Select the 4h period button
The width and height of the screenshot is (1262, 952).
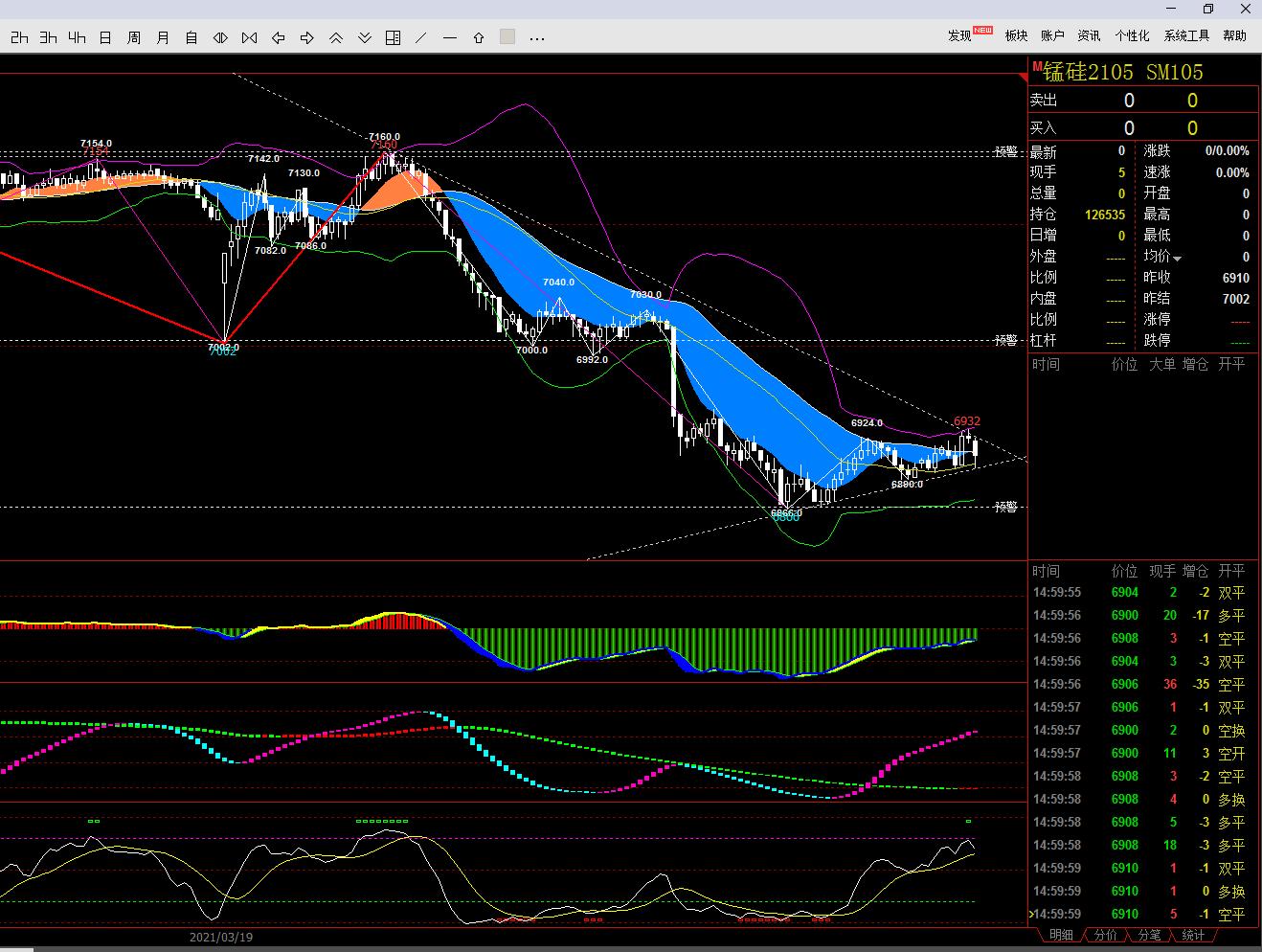click(77, 37)
